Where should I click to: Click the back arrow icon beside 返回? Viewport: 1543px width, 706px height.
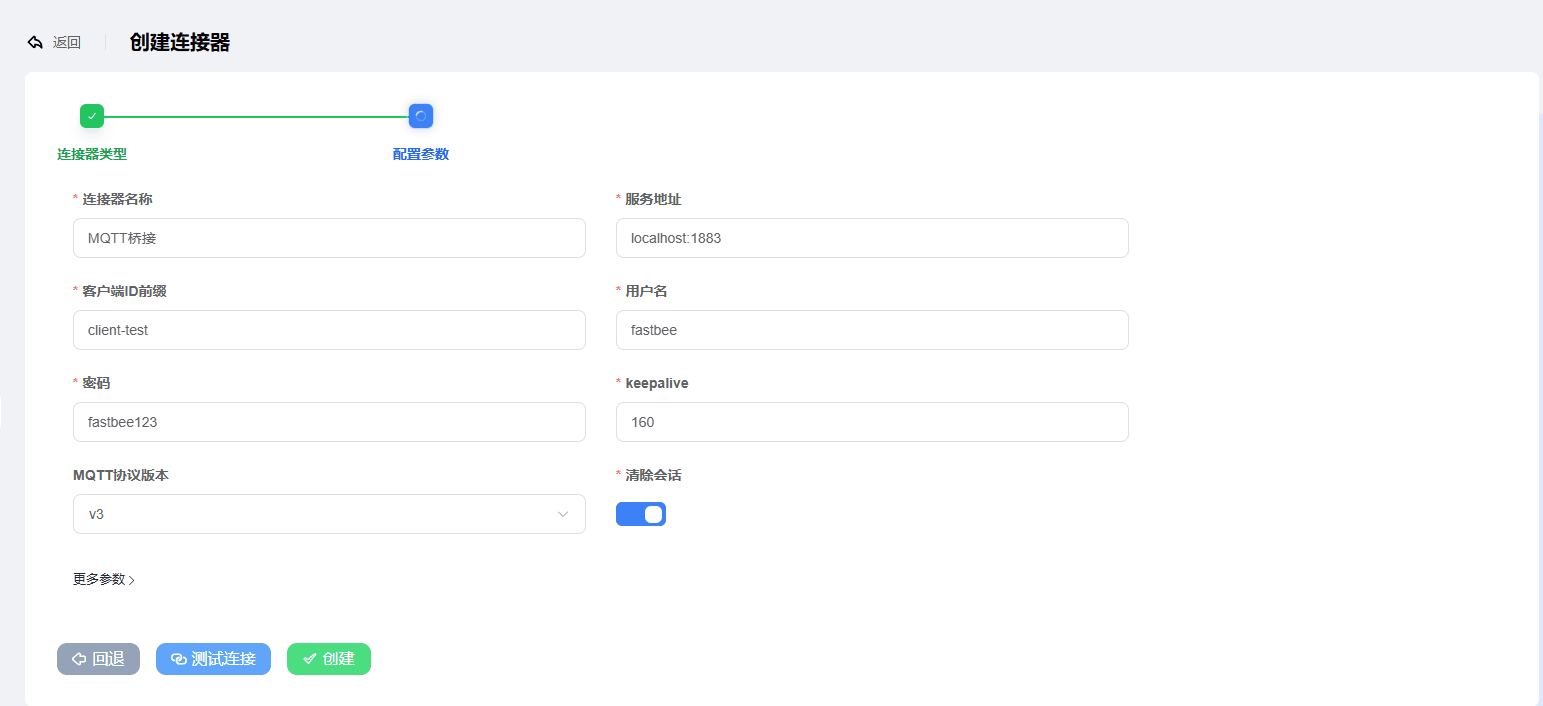(35, 42)
